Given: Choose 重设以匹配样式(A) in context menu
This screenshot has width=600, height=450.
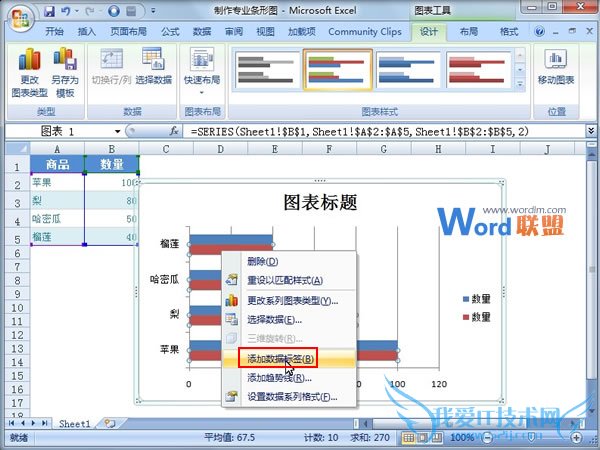Looking at the screenshot, I should 289,280.
